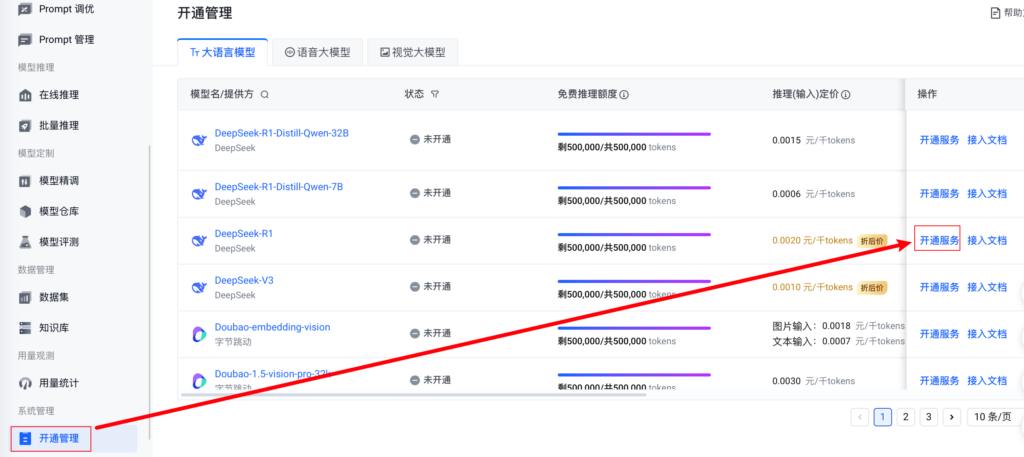Go to next page with right chevron
Image resolution: width=1024 pixels, height=457 pixels.
tap(951, 417)
